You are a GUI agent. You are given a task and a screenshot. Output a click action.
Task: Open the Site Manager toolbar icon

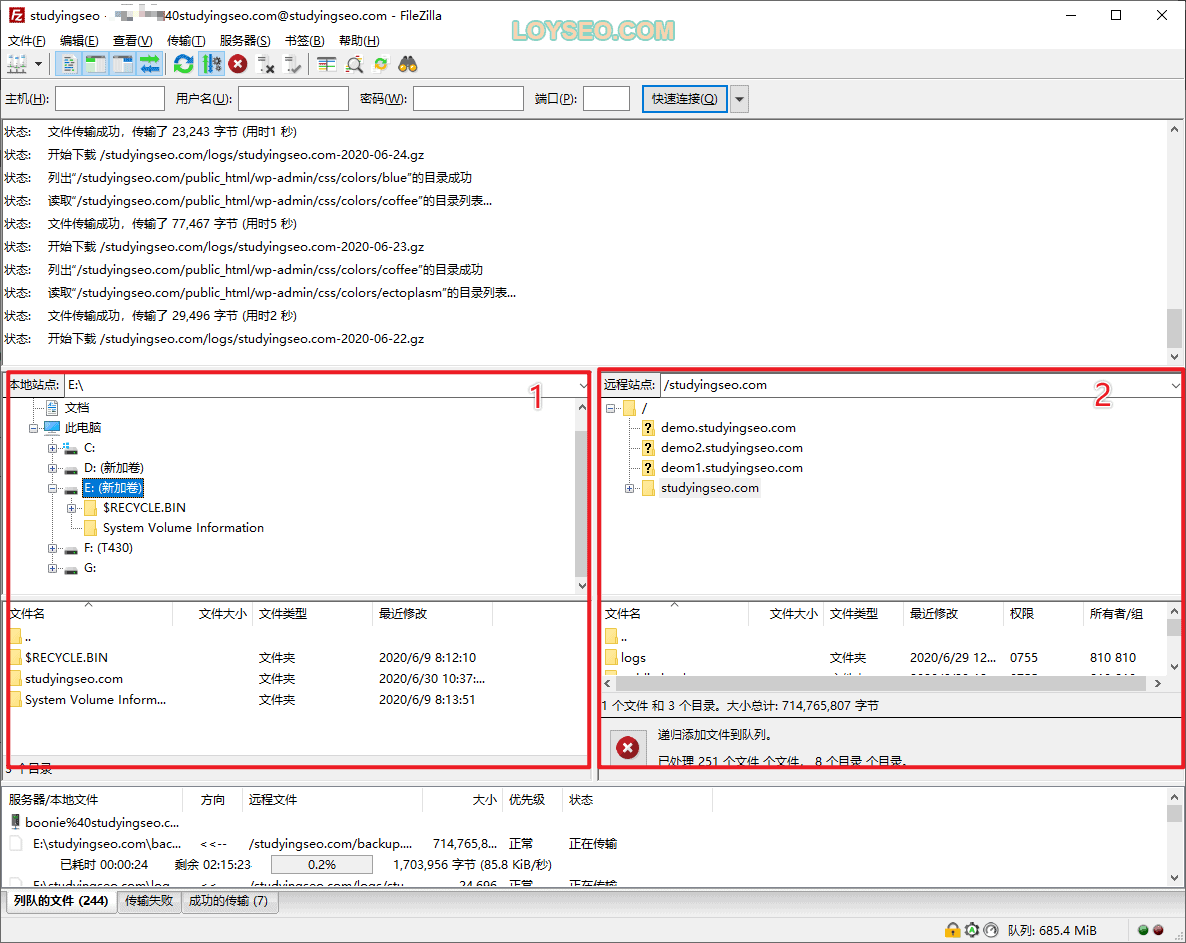click(x=17, y=64)
